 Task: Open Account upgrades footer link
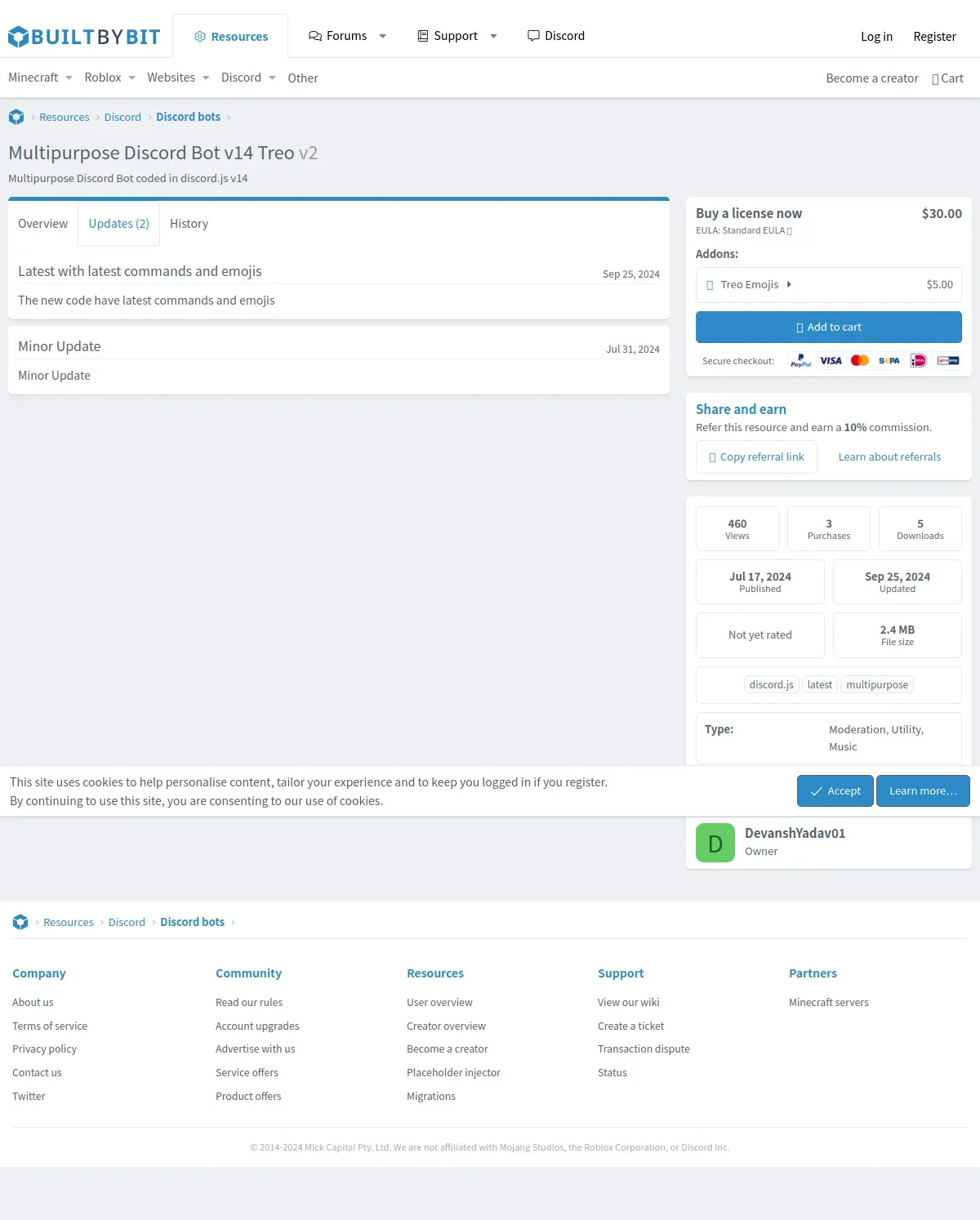(257, 1026)
